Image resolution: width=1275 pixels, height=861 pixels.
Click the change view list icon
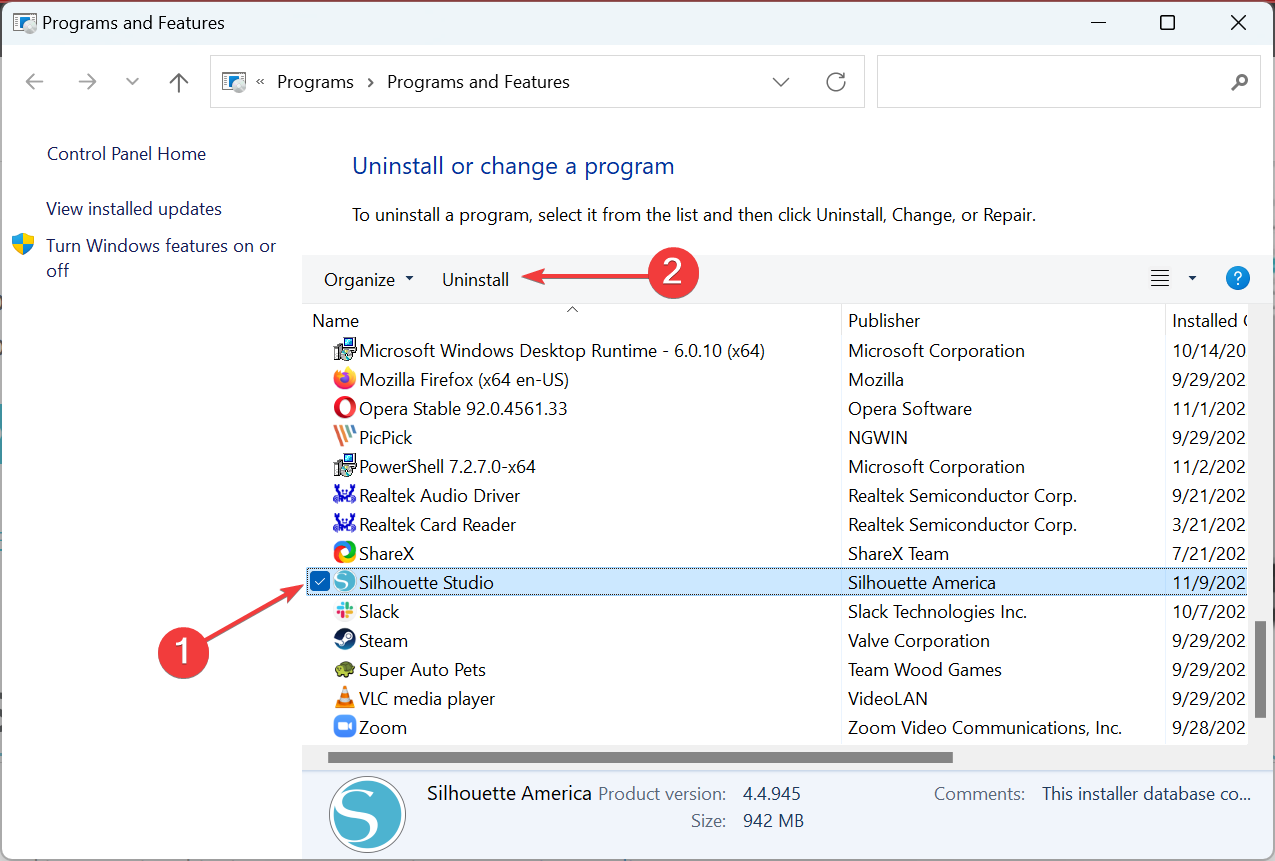click(x=1160, y=279)
